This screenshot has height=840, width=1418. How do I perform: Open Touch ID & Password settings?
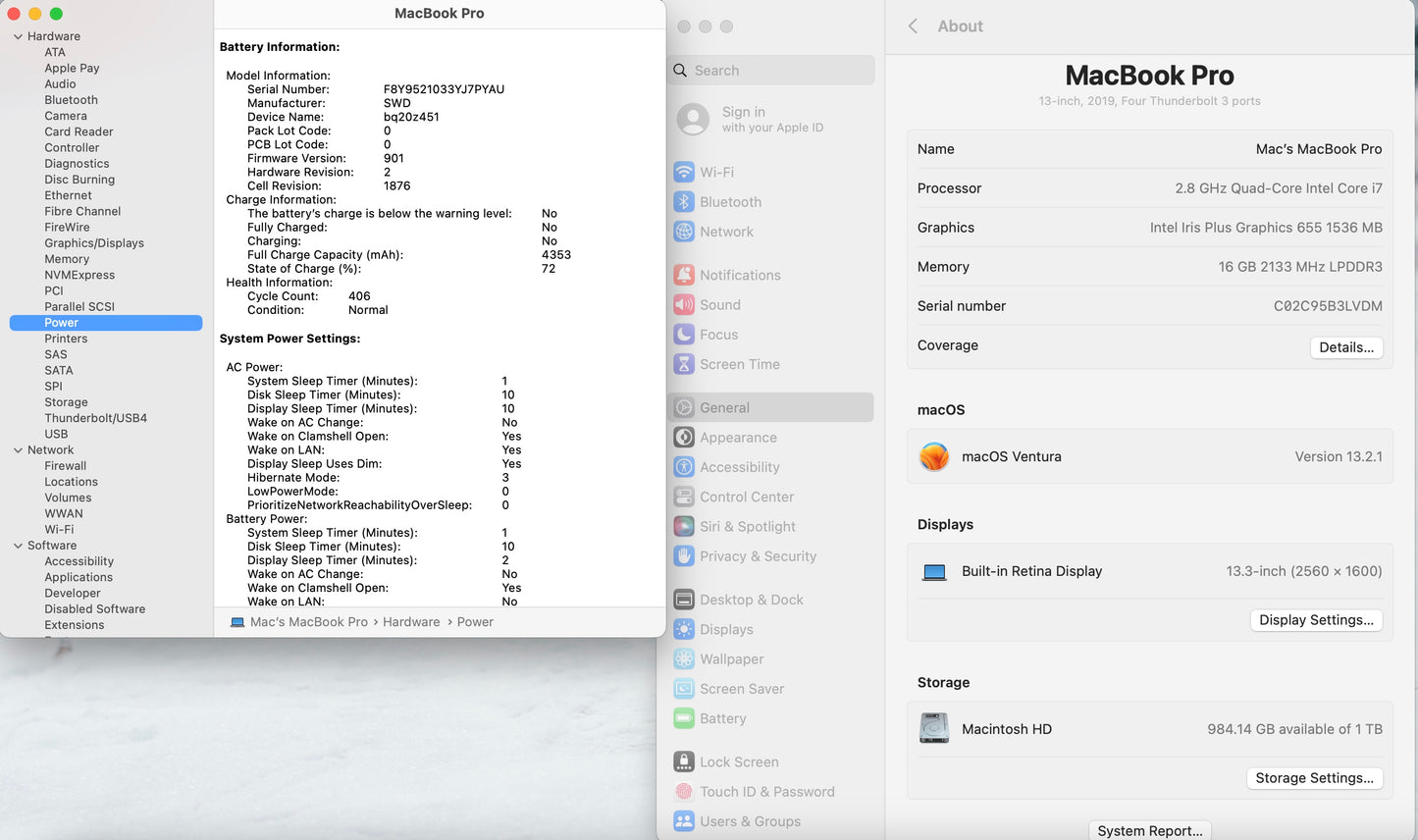767,791
